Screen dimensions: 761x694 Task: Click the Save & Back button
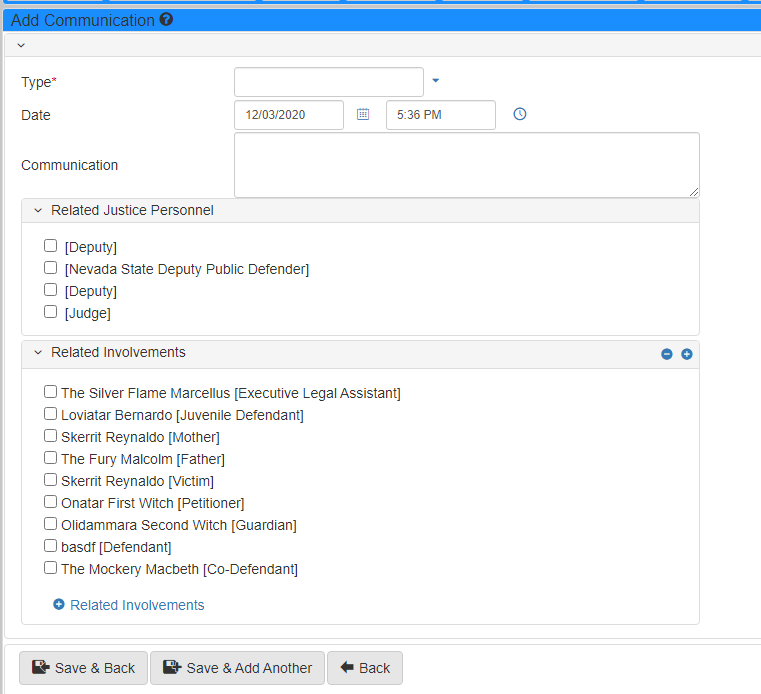83,668
